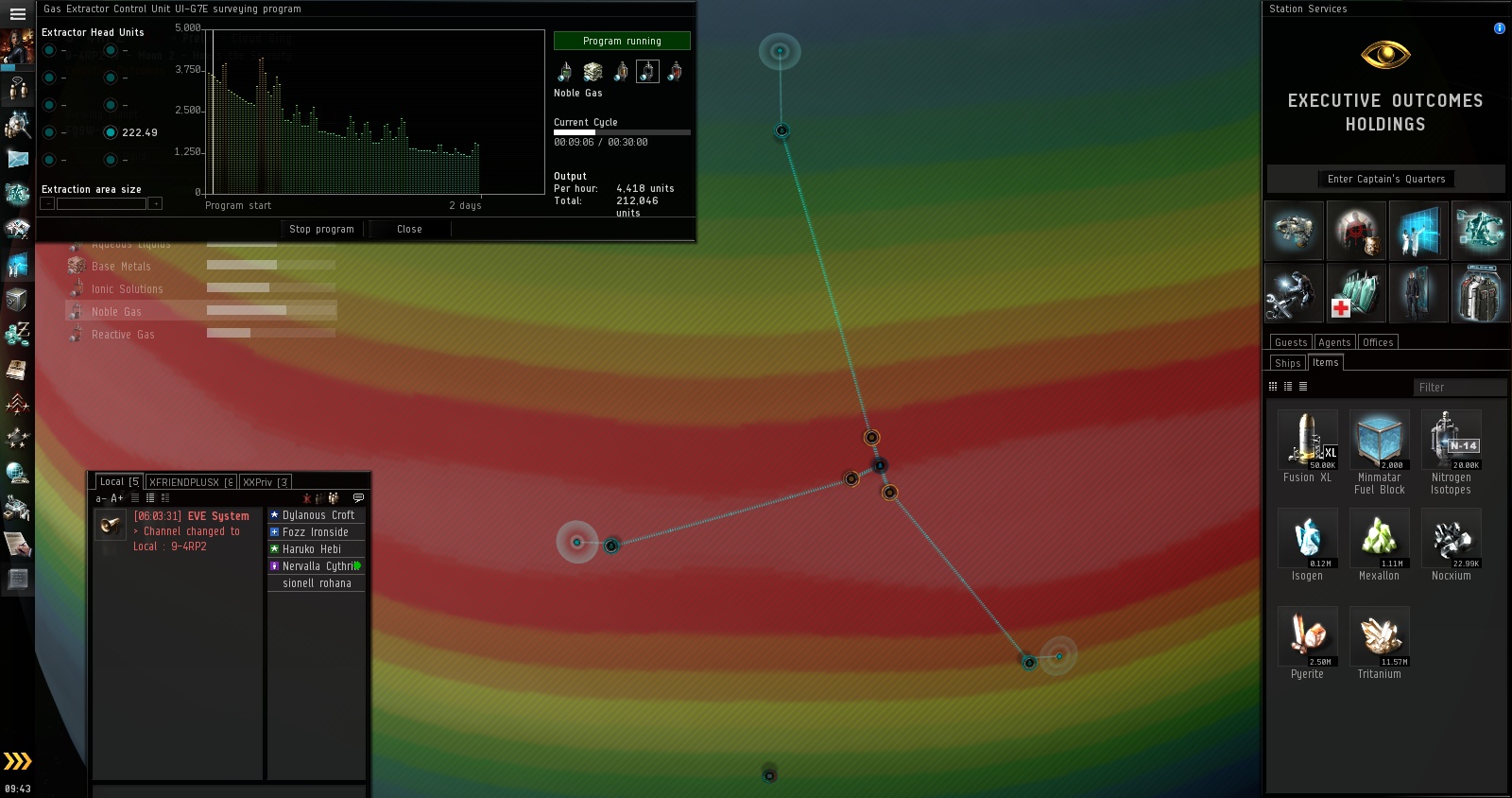
Task: Stop the running extraction program
Action: 321,229
